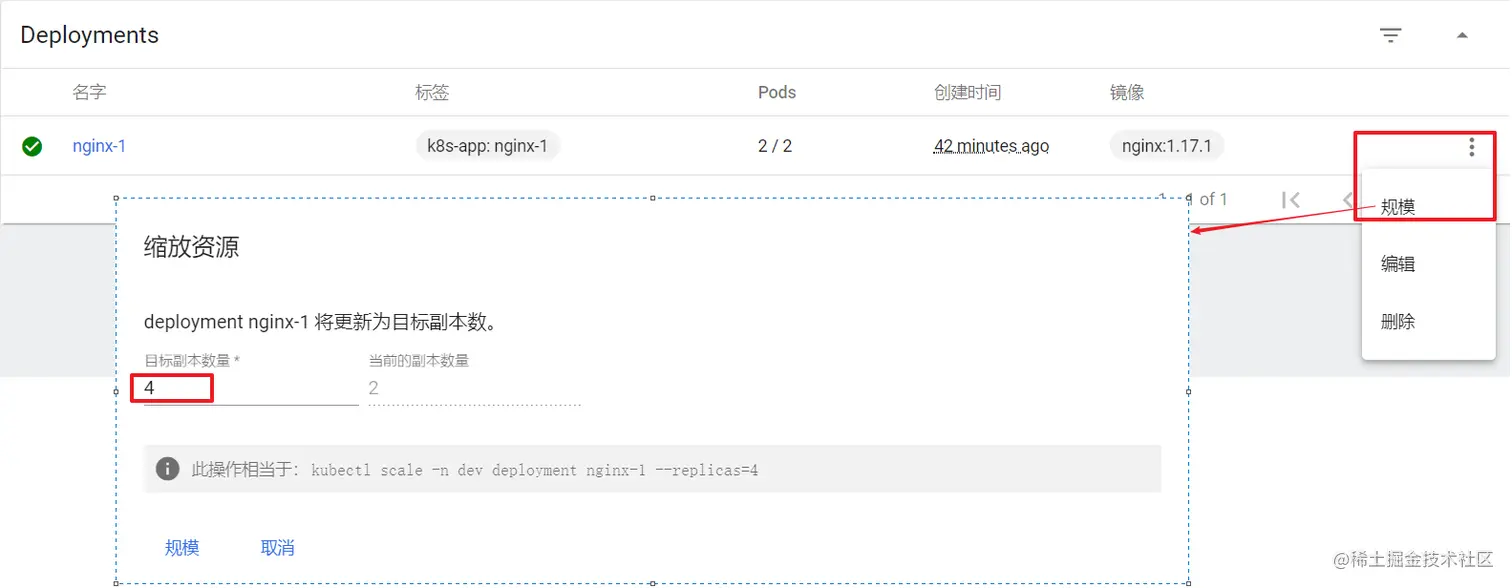Click the kubectl scale command text

pyautogui.click(x=535, y=469)
